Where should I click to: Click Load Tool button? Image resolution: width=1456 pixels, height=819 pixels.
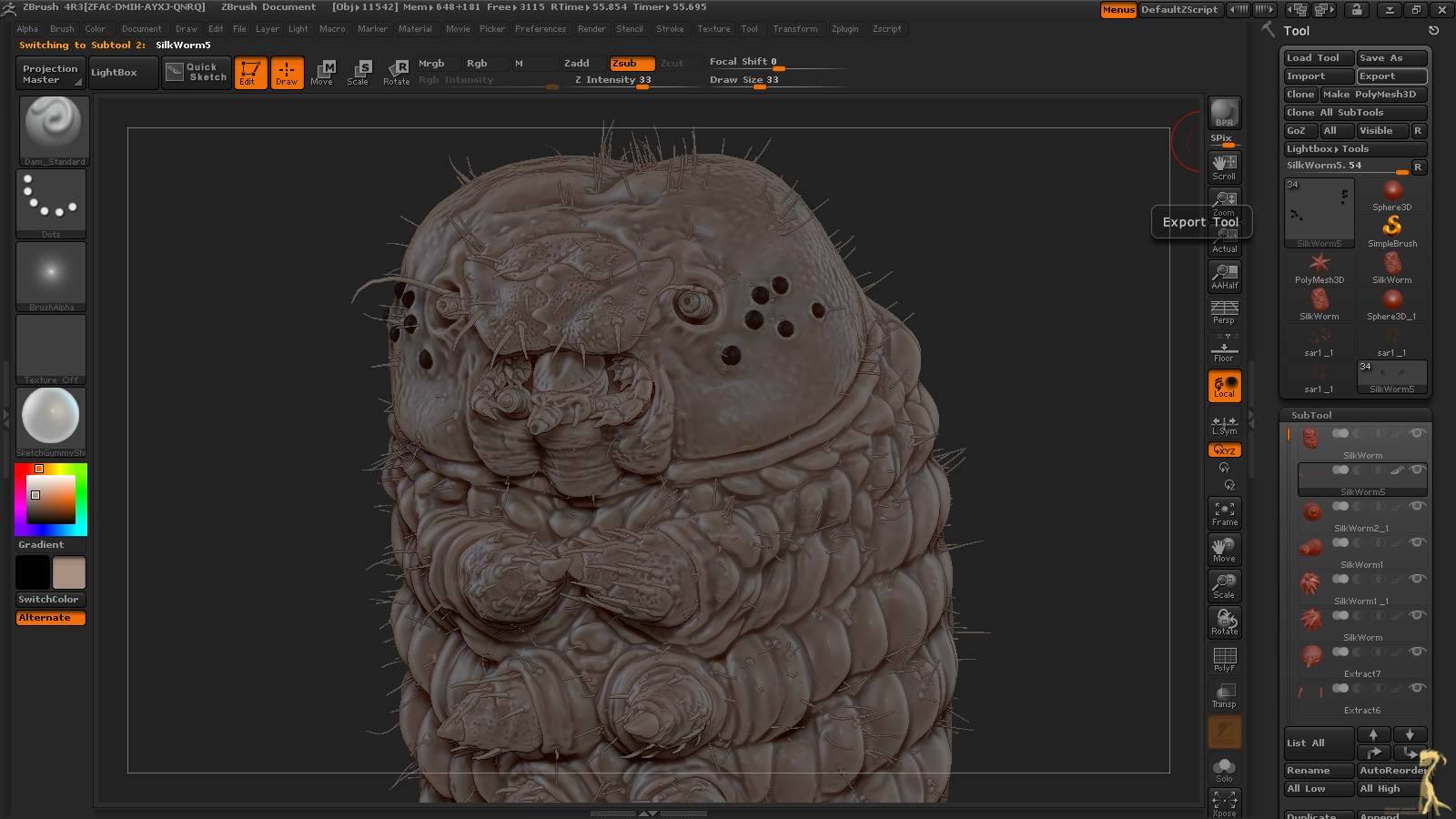[x=1319, y=58]
